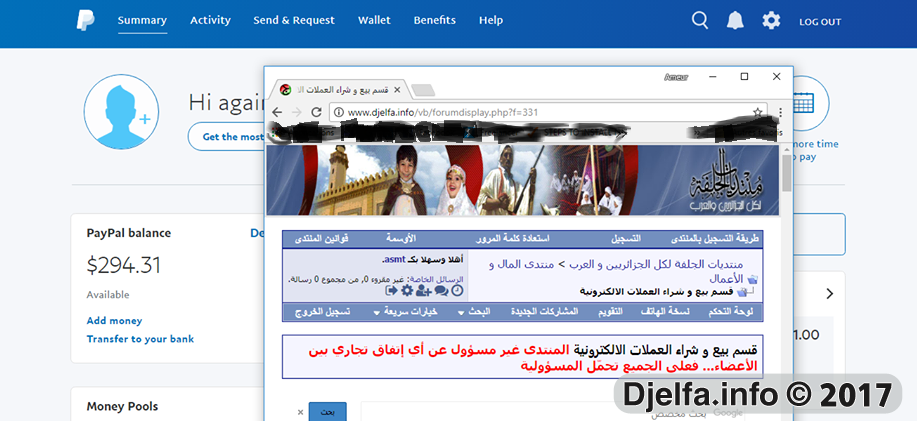The height and width of the screenshot is (421, 917).
Task: Open PayPal search magnifier icon
Action: (x=699, y=20)
